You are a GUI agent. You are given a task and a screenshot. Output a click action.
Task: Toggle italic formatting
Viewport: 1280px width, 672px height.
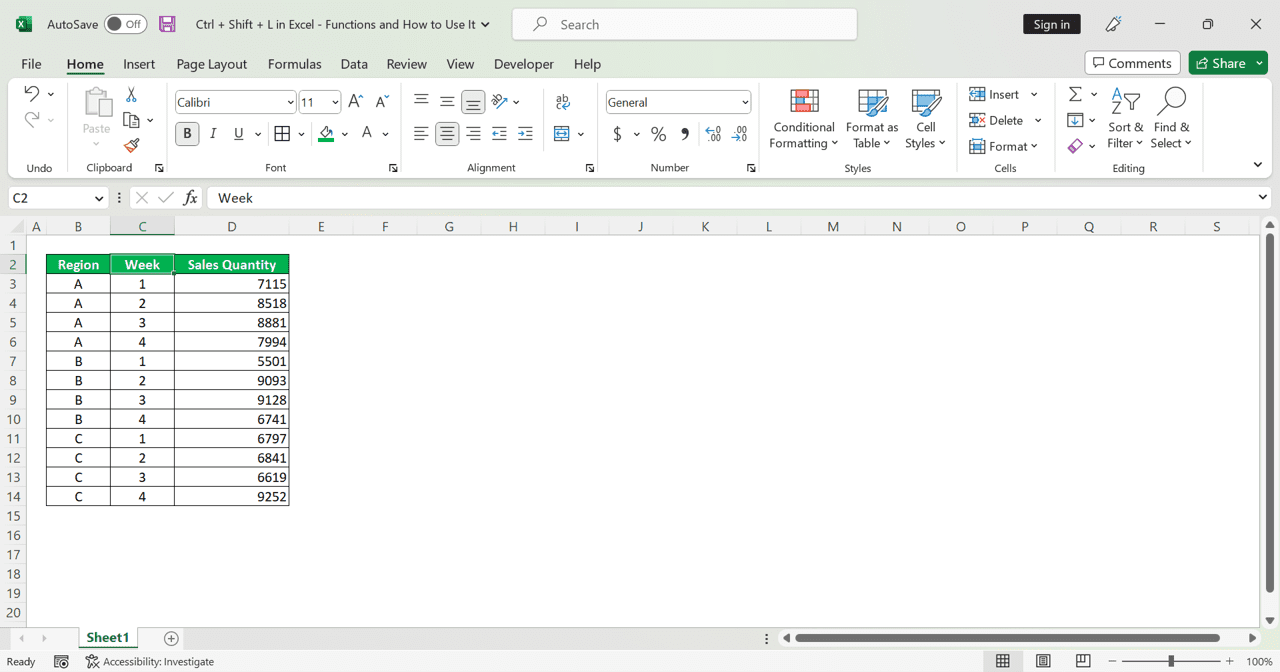212,133
